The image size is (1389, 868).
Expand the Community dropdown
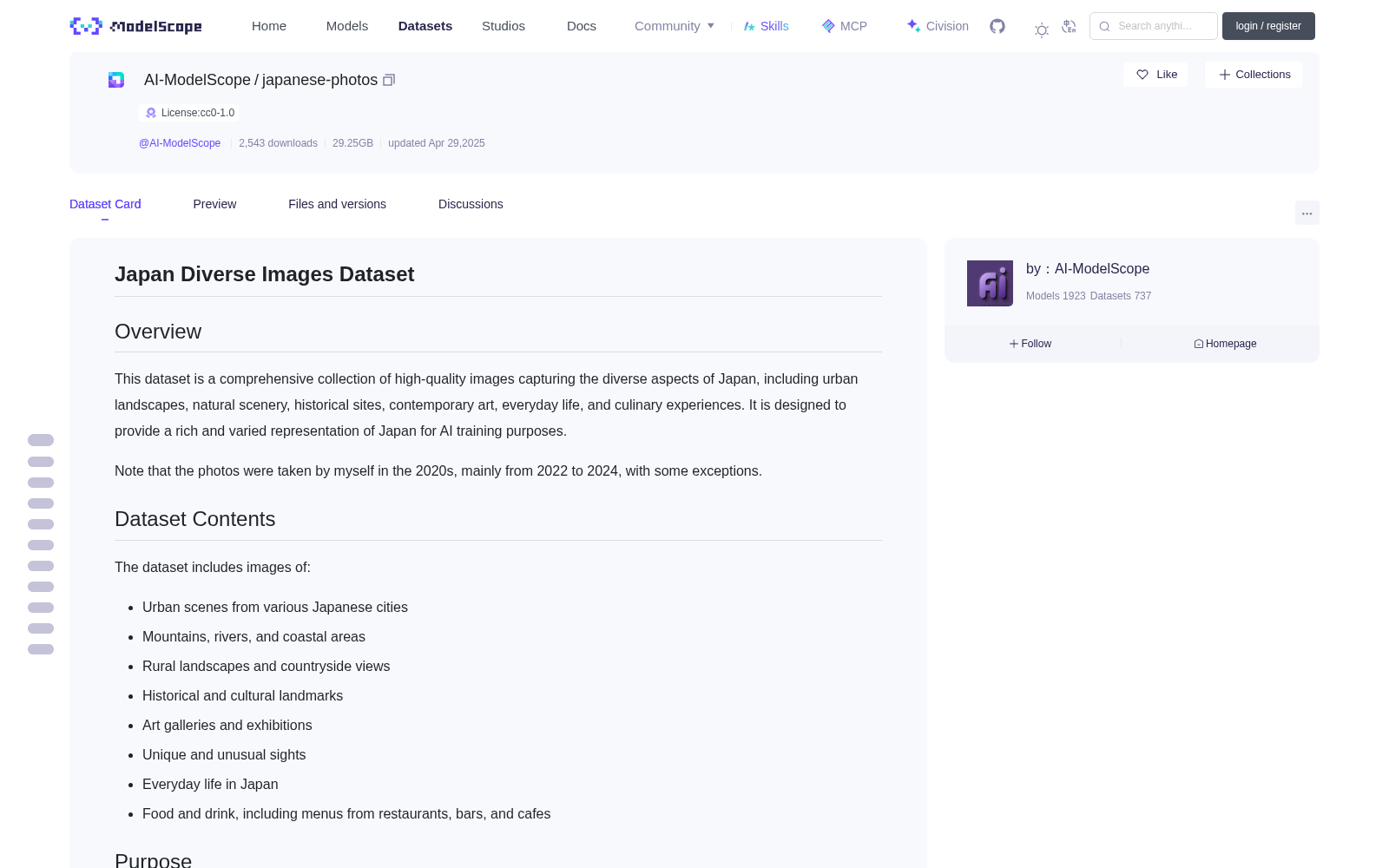tap(675, 26)
